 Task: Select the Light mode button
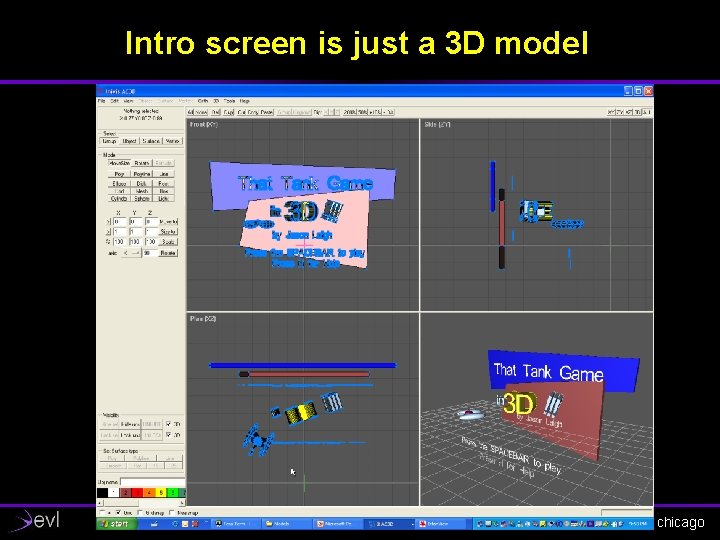[x=164, y=198]
